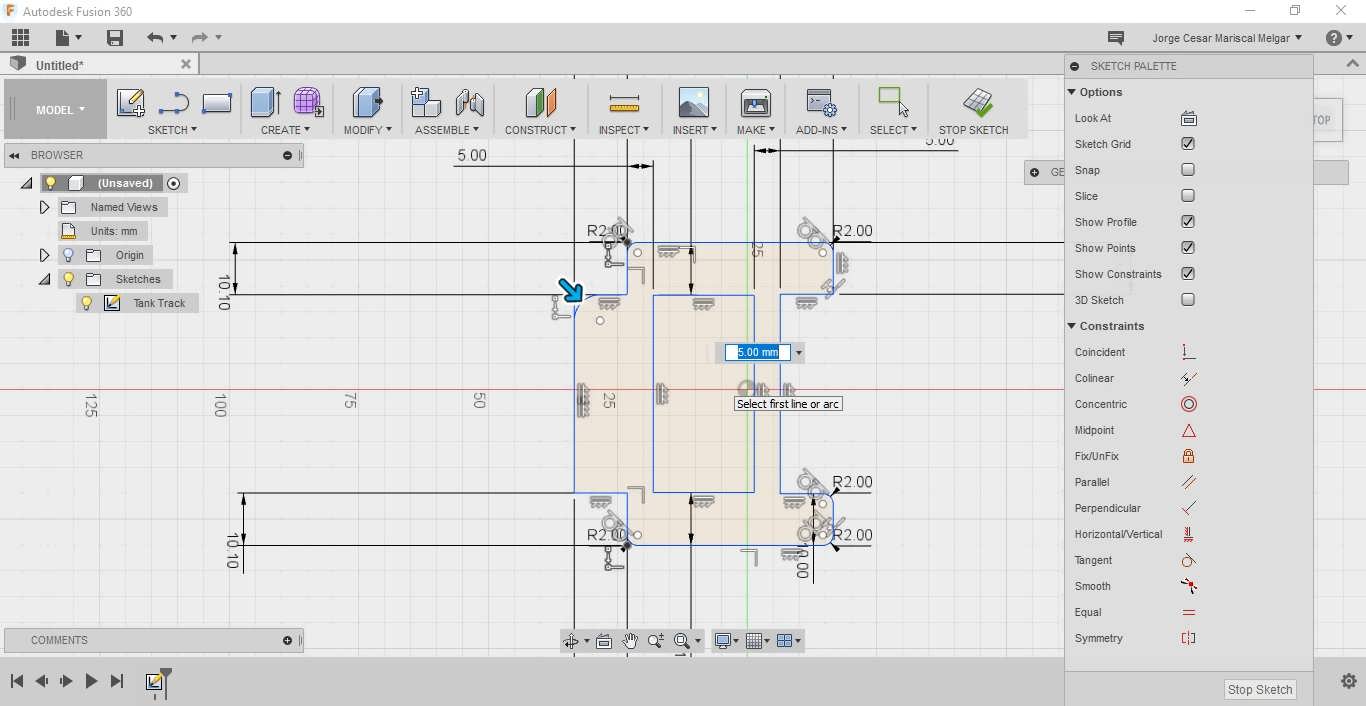Collapse the Constraints section
Screen dimensions: 1366x706
[1072, 326]
